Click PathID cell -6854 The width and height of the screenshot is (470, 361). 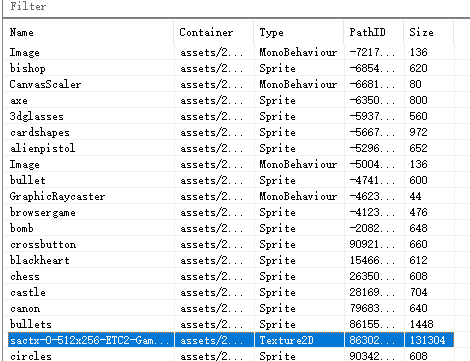pyautogui.click(x=372, y=68)
